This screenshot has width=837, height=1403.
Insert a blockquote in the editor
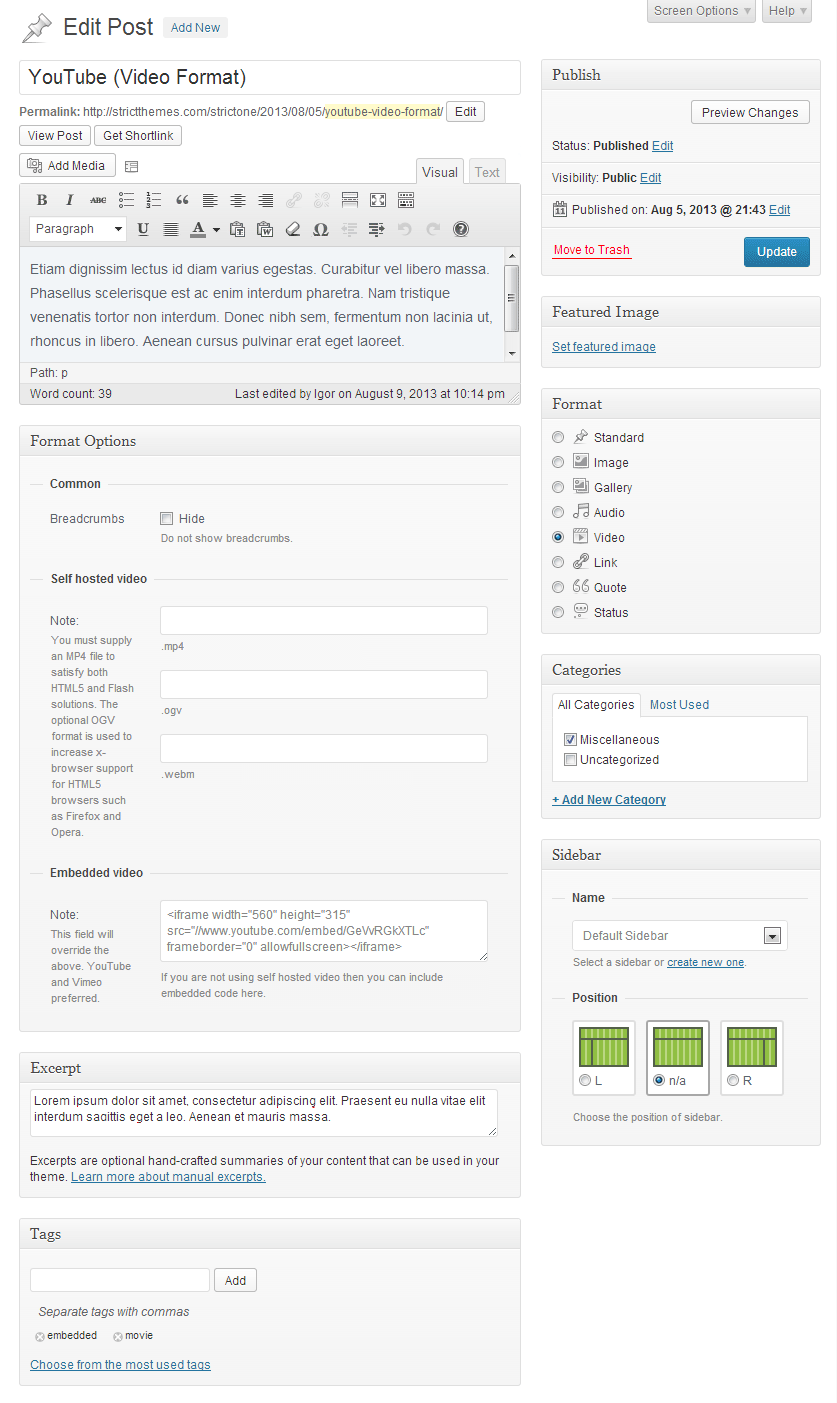tap(182, 200)
